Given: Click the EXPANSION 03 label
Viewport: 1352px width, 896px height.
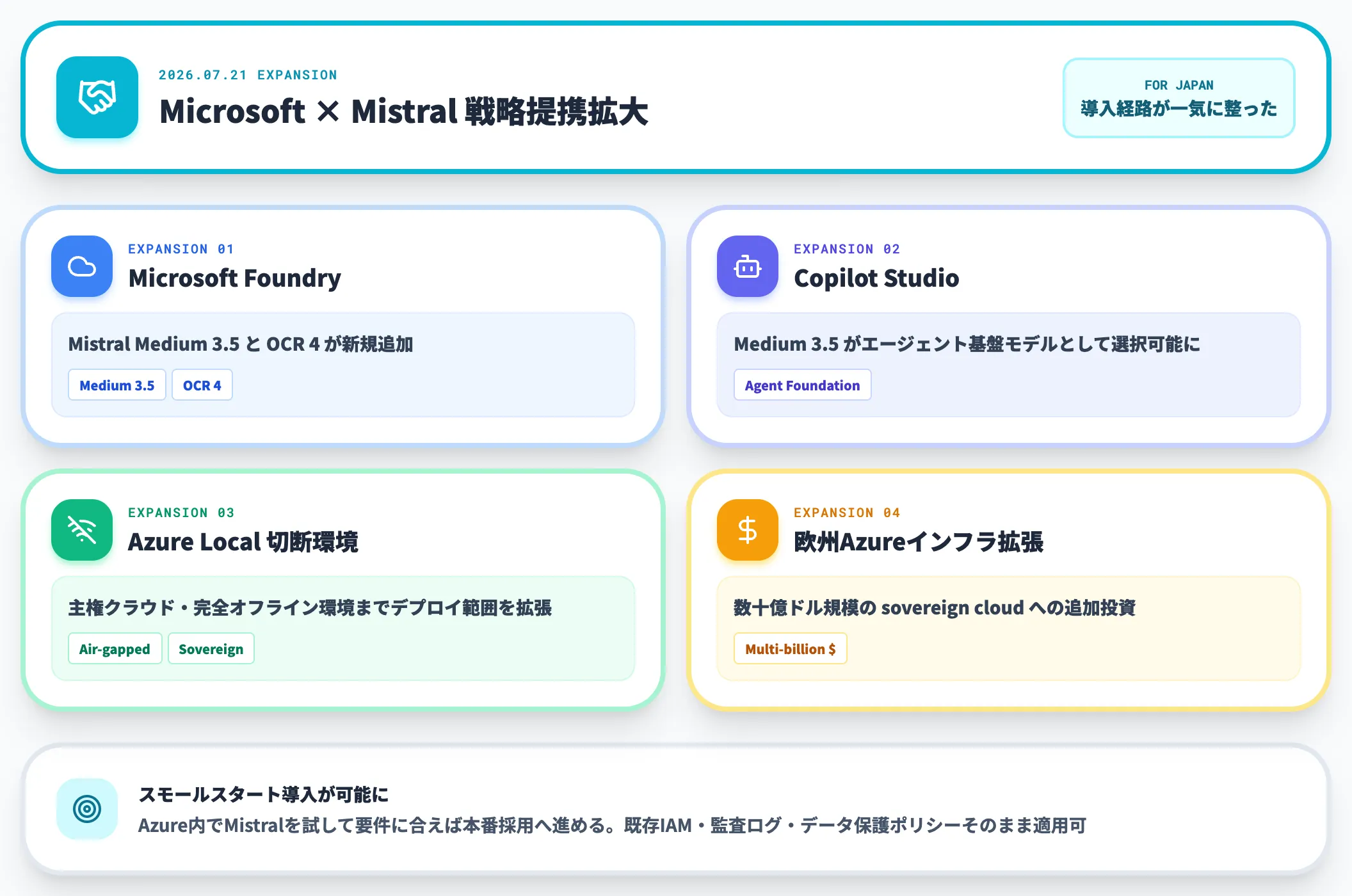Looking at the screenshot, I should [181, 513].
